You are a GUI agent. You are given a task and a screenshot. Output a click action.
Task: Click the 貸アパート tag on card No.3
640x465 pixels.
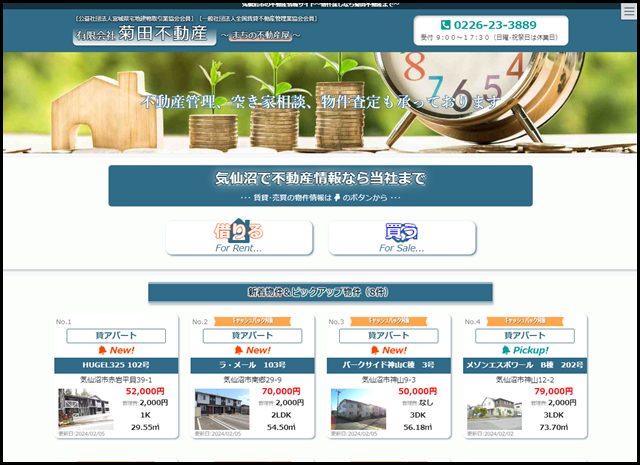(389, 336)
